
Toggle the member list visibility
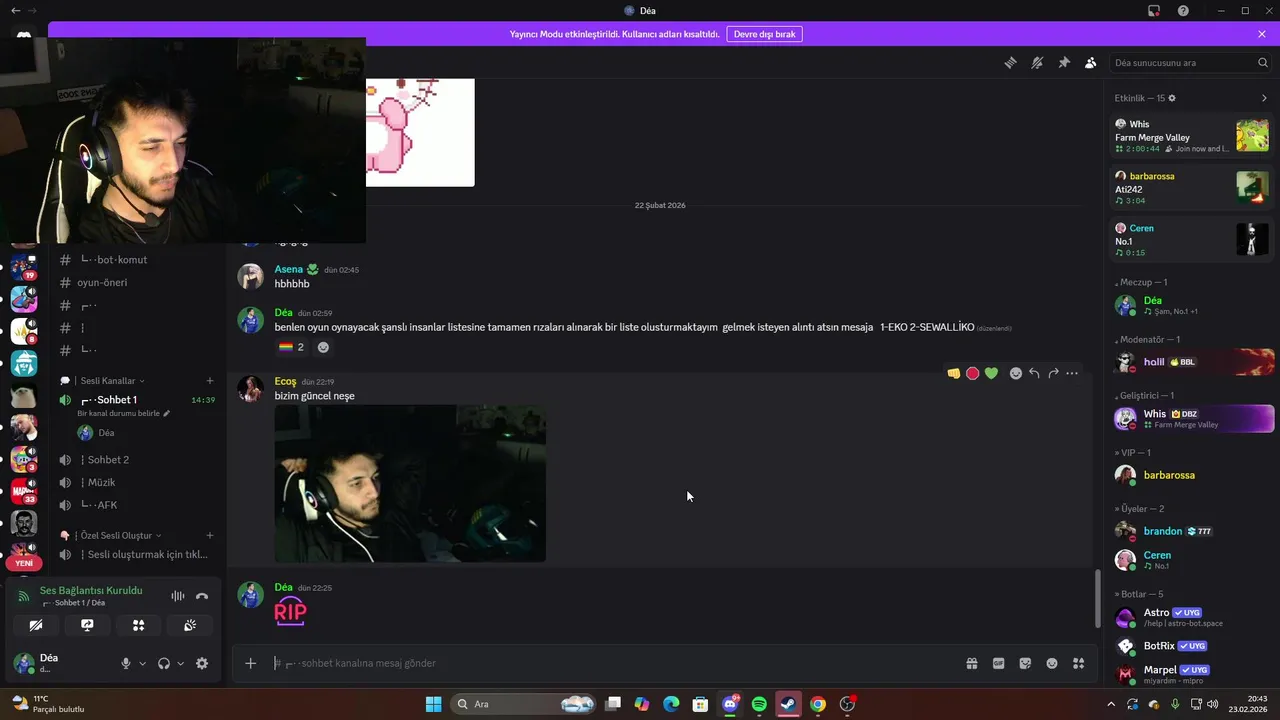click(1091, 62)
